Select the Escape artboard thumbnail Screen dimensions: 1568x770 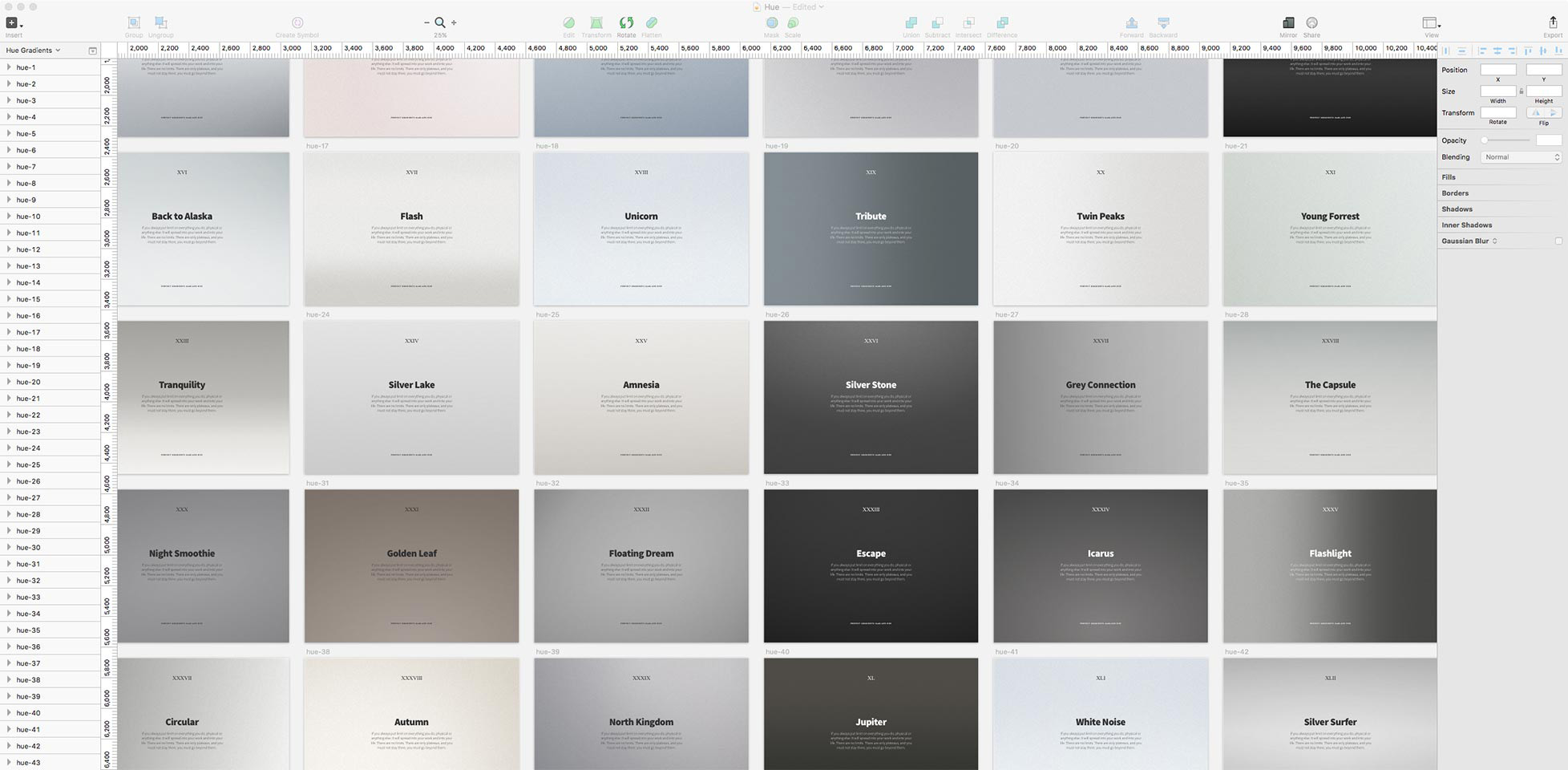pos(871,565)
